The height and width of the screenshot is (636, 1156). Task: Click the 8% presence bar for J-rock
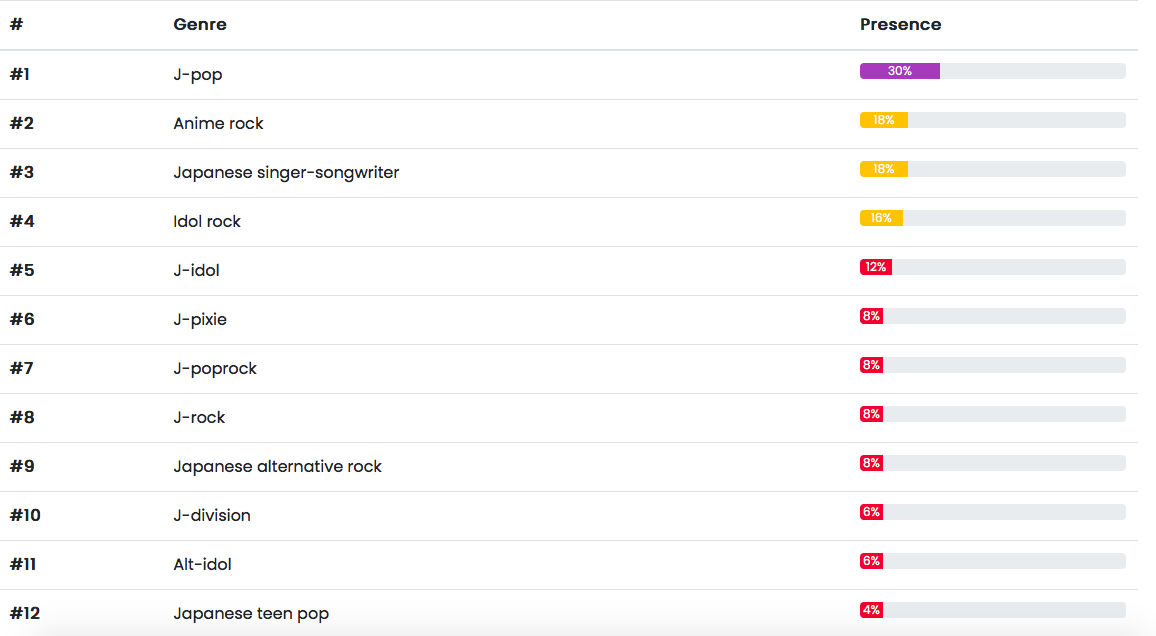pyautogui.click(x=871, y=414)
